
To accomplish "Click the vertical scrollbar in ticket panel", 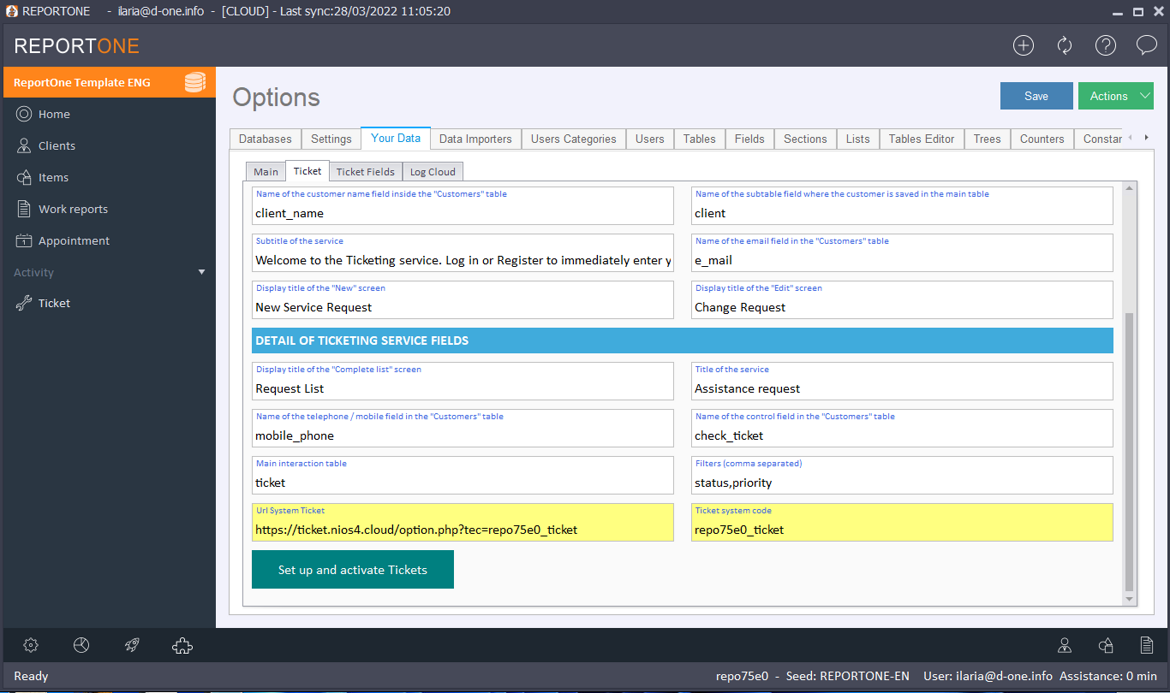I will coord(1130,450).
